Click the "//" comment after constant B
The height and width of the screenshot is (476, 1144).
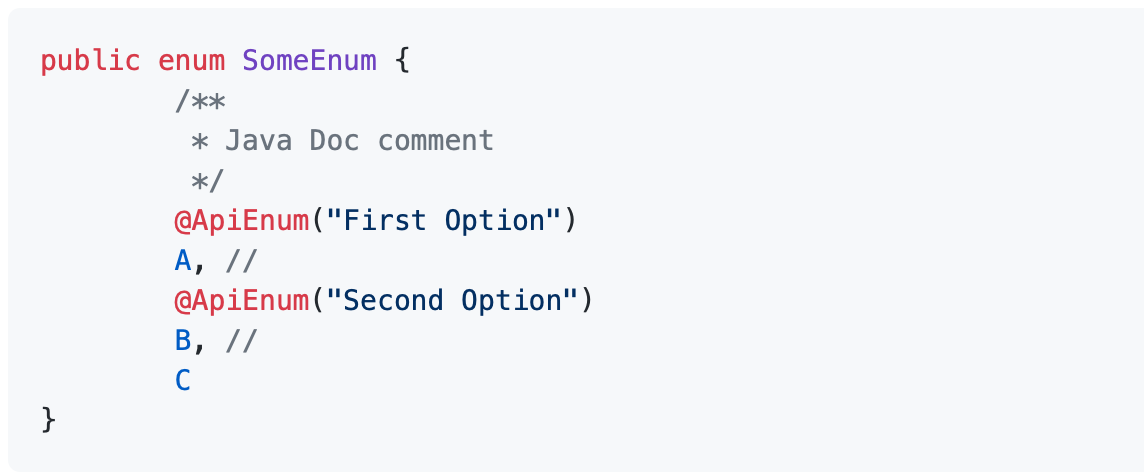(242, 341)
